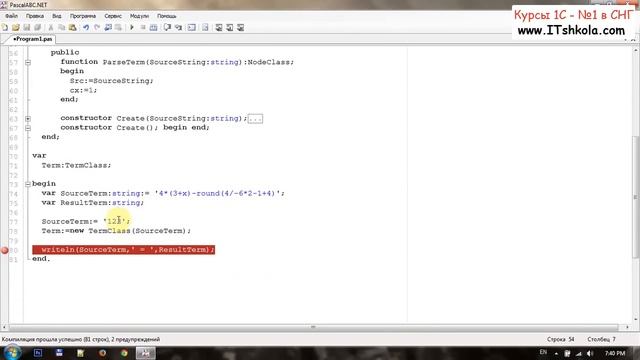Image resolution: width=640 pixels, height=360 pixels.
Task: Show the output window via the toolbar icon
Action: click(x=192, y=27)
